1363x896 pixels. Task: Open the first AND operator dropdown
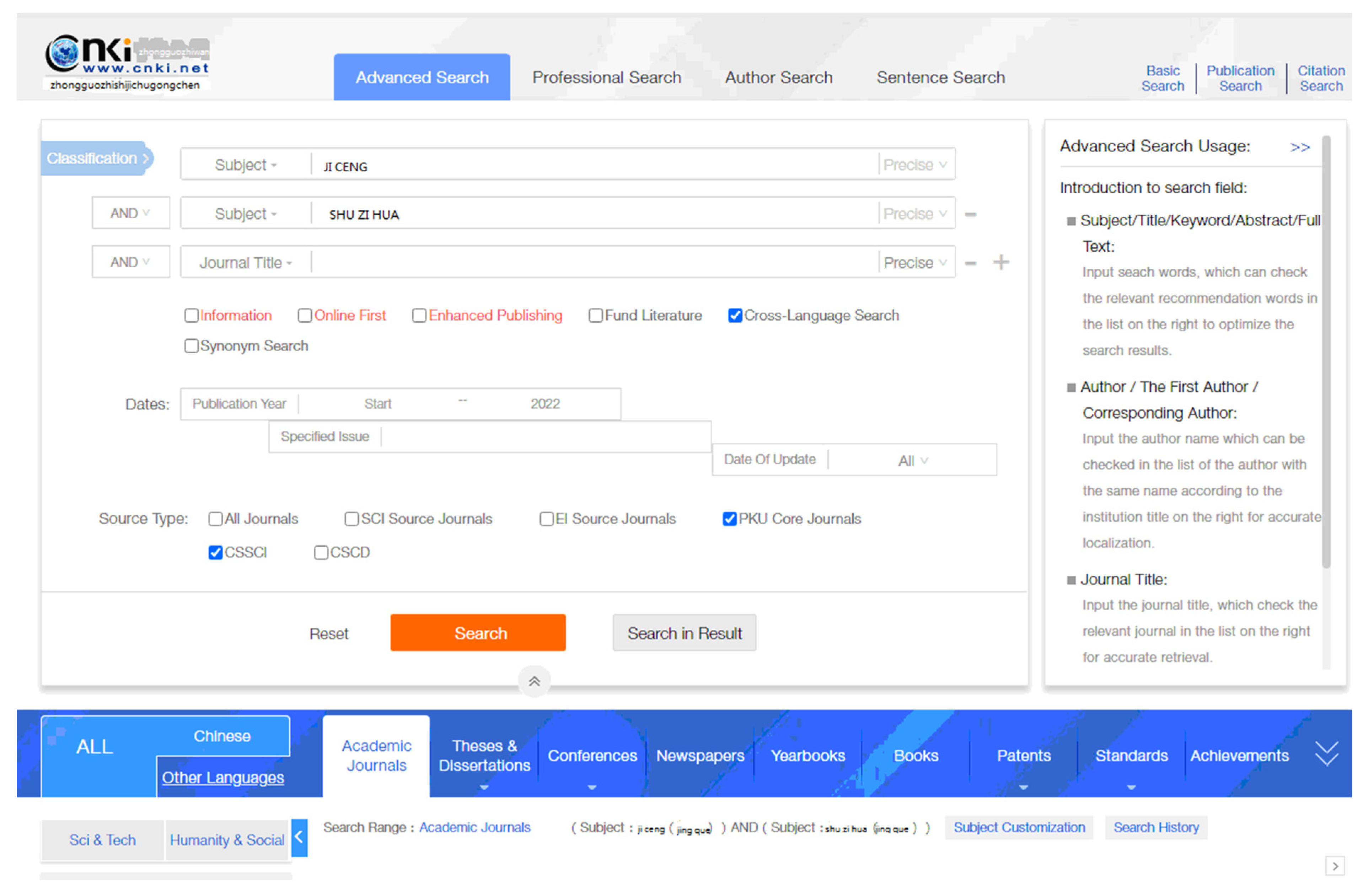[130, 213]
